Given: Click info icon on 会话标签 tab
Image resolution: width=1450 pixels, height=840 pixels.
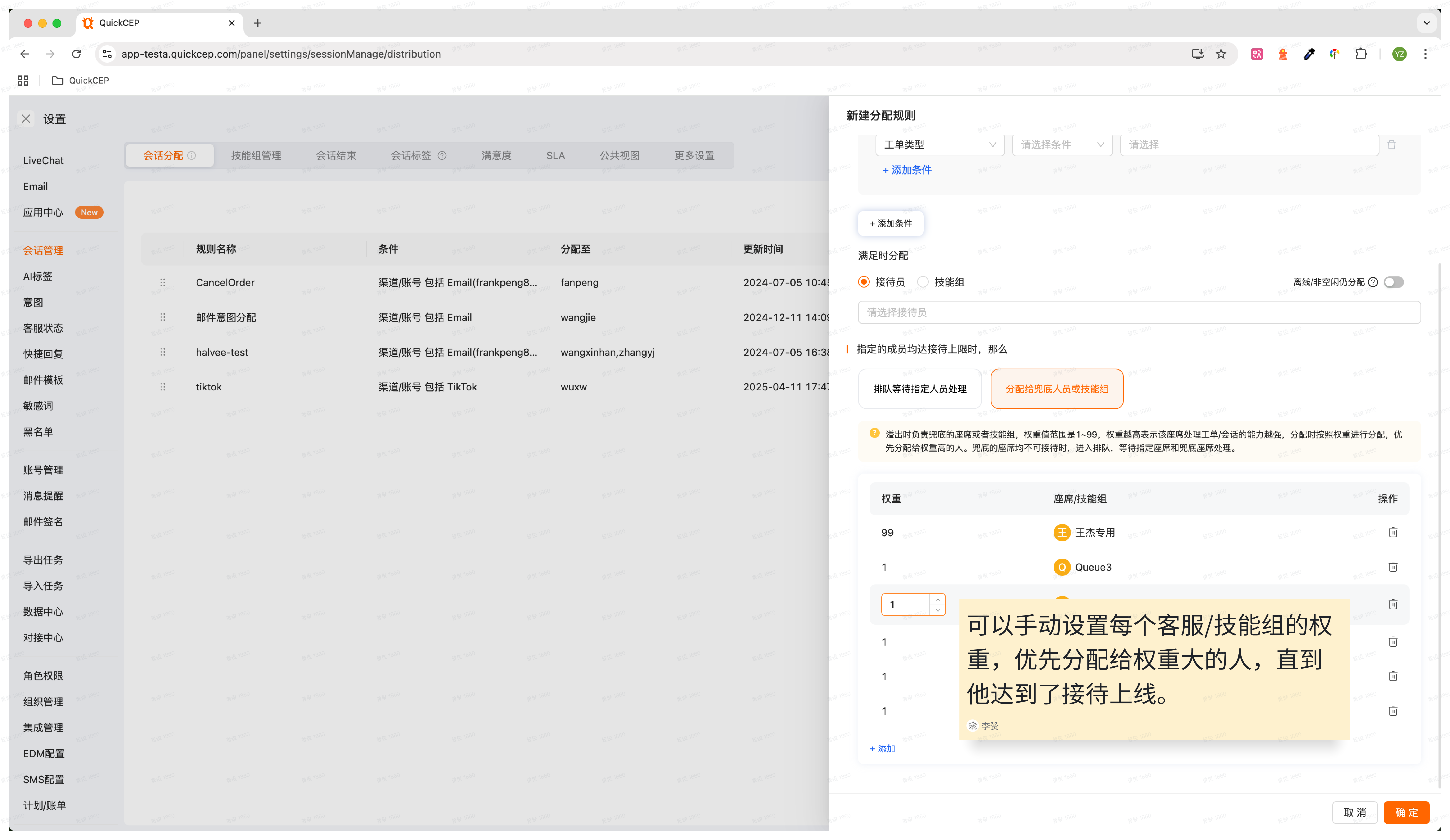Looking at the screenshot, I should 442,155.
